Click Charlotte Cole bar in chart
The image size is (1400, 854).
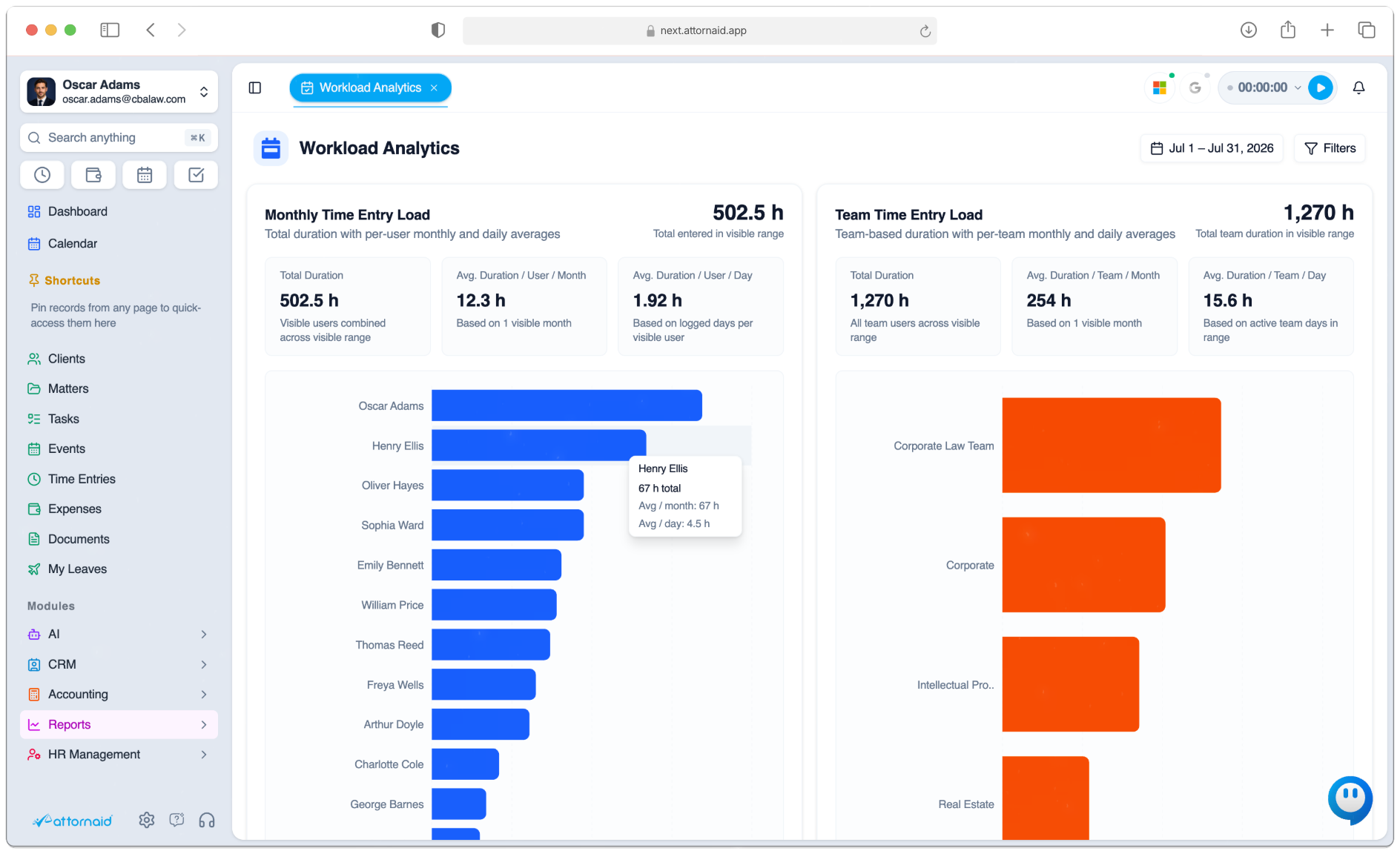click(x=465, y=764)
